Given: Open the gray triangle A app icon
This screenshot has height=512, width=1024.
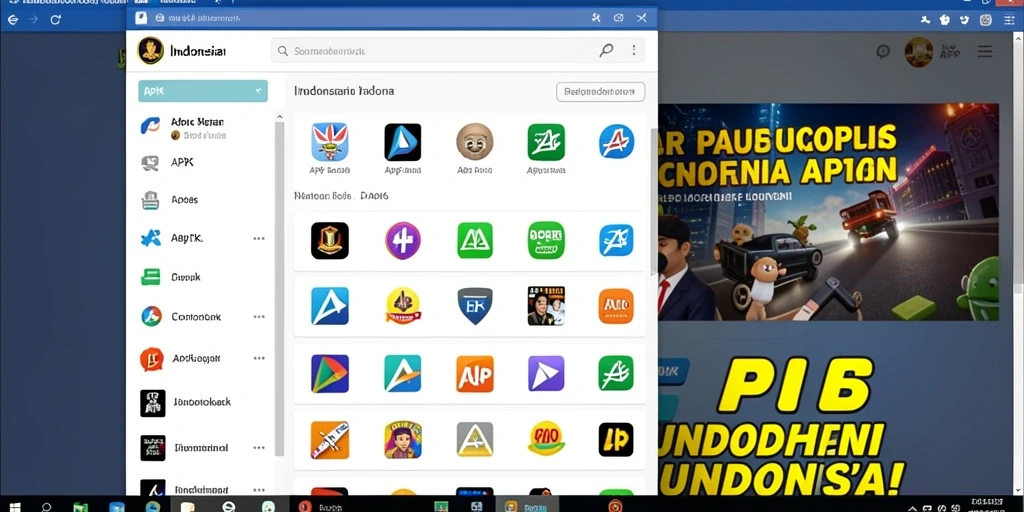Looking at the screenshot, I should (x=475, y=440).
